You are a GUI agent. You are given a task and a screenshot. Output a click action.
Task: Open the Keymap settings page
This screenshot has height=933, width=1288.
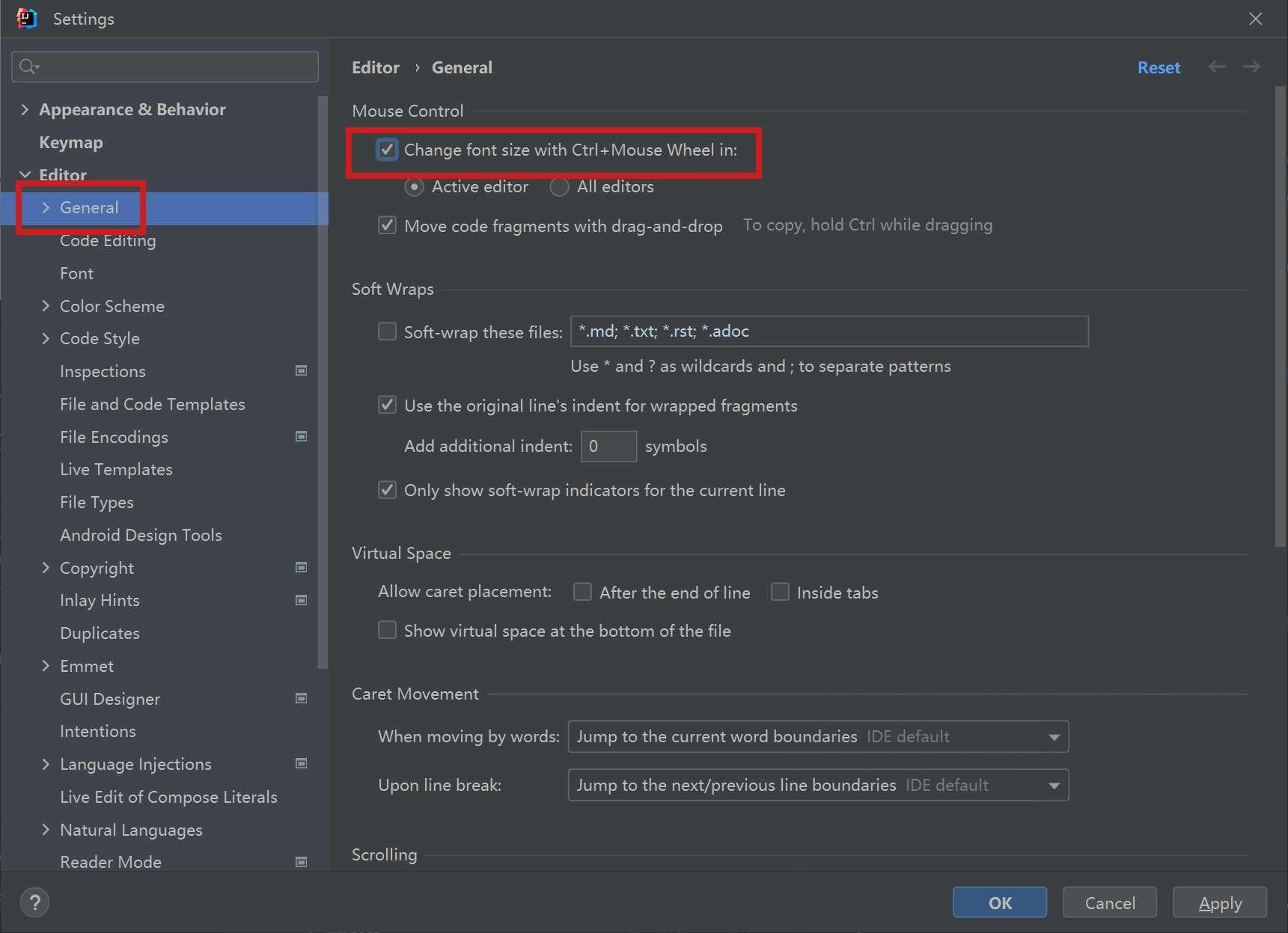(x=71, y=142)
